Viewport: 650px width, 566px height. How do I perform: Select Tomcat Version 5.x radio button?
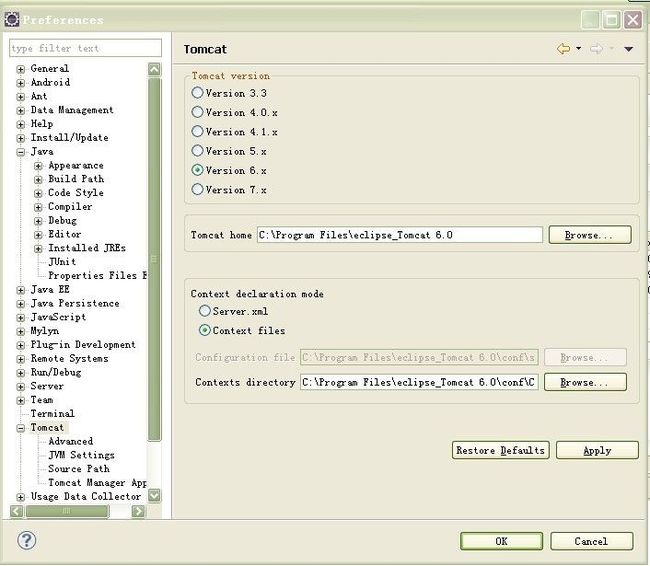coord(197,151)
